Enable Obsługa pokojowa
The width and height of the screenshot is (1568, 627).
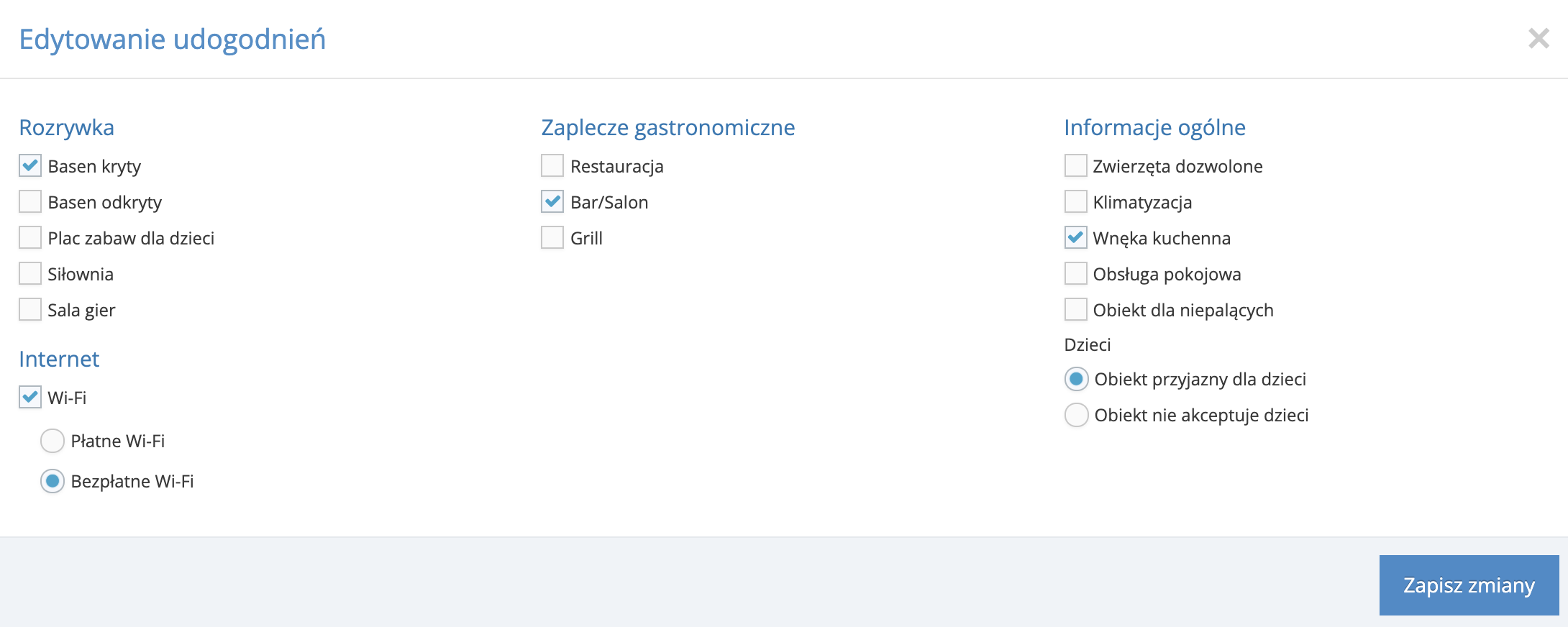click(1076, 273)
